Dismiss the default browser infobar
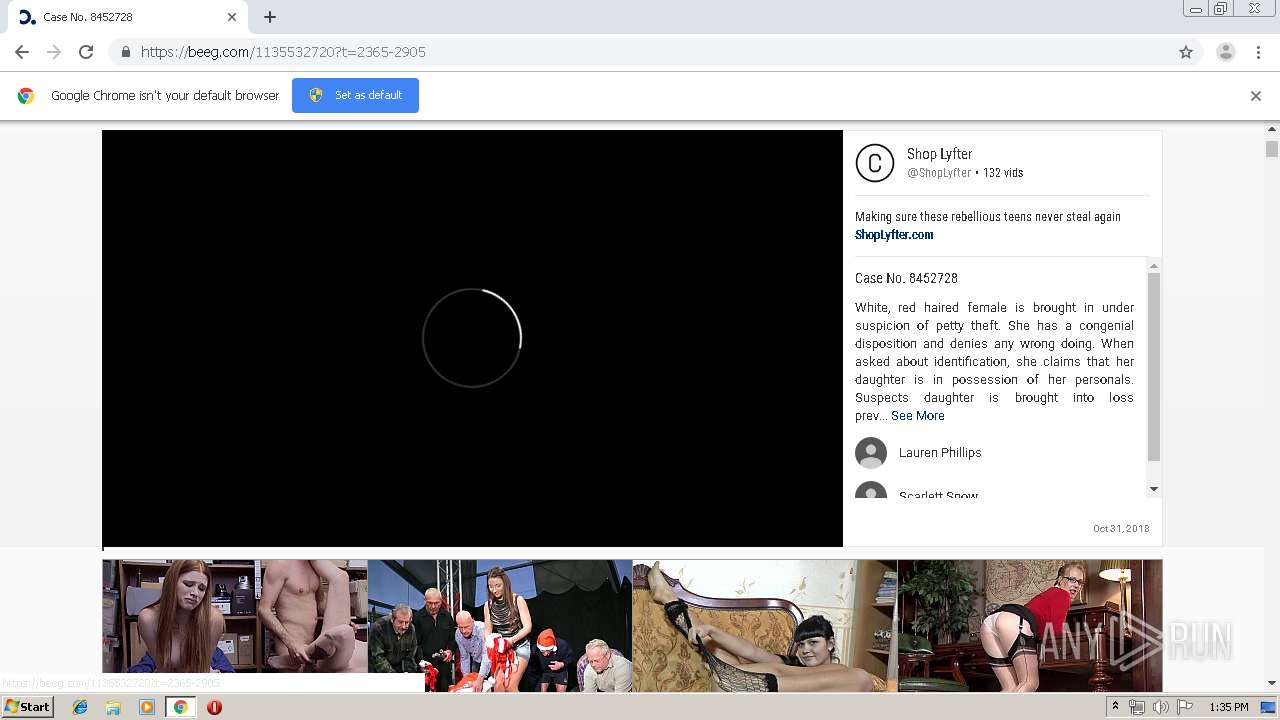 tap(1256, 96)
